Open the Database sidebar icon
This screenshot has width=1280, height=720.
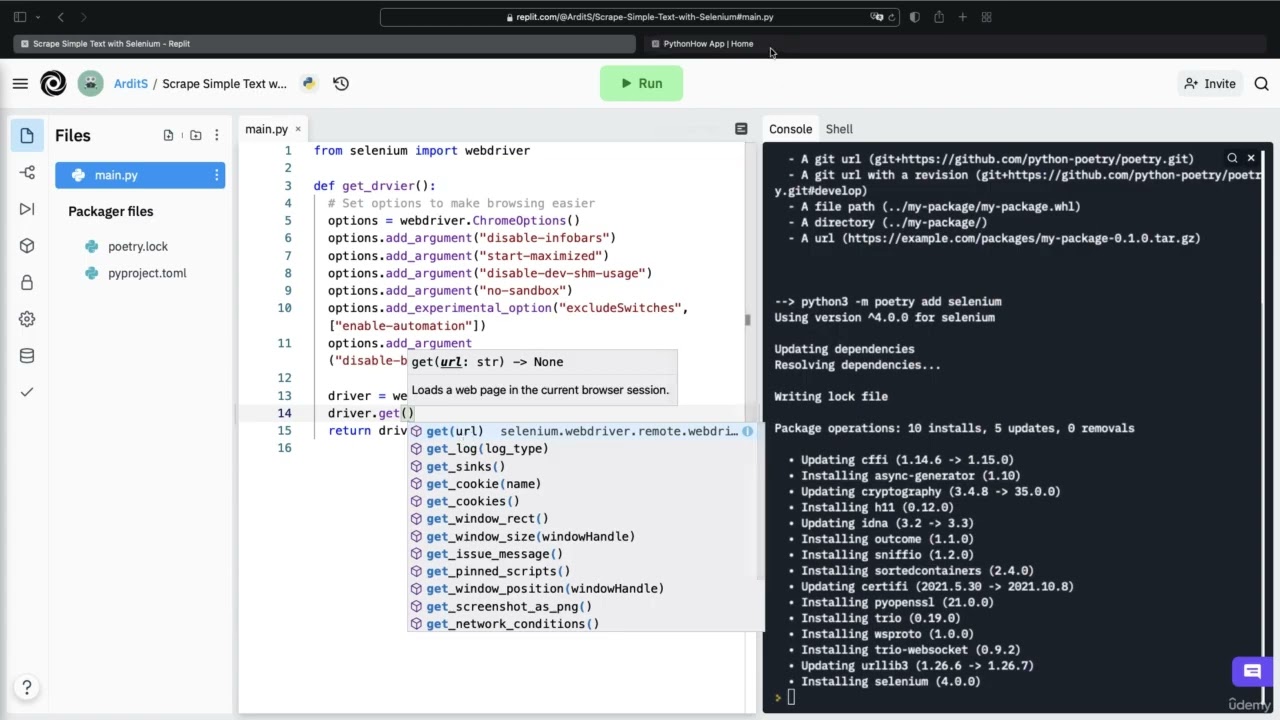coord(27,356)
